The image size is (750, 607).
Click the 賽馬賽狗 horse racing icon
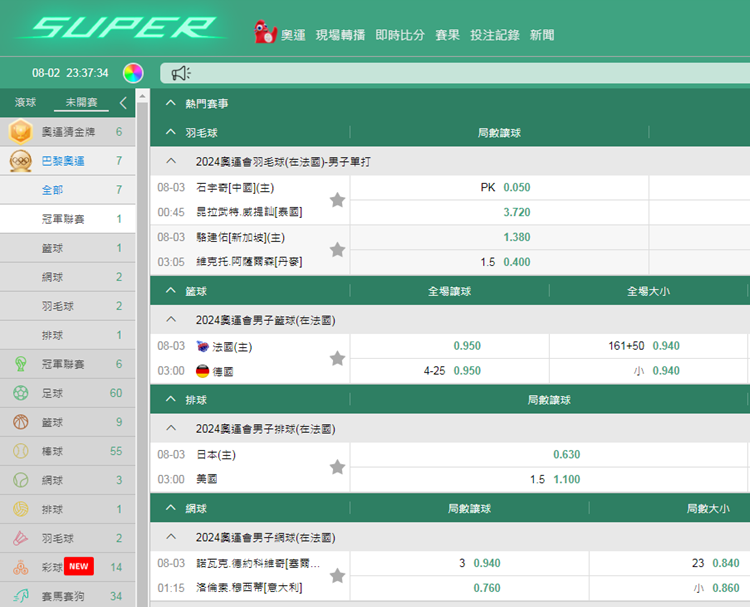(x=21, y=596)
